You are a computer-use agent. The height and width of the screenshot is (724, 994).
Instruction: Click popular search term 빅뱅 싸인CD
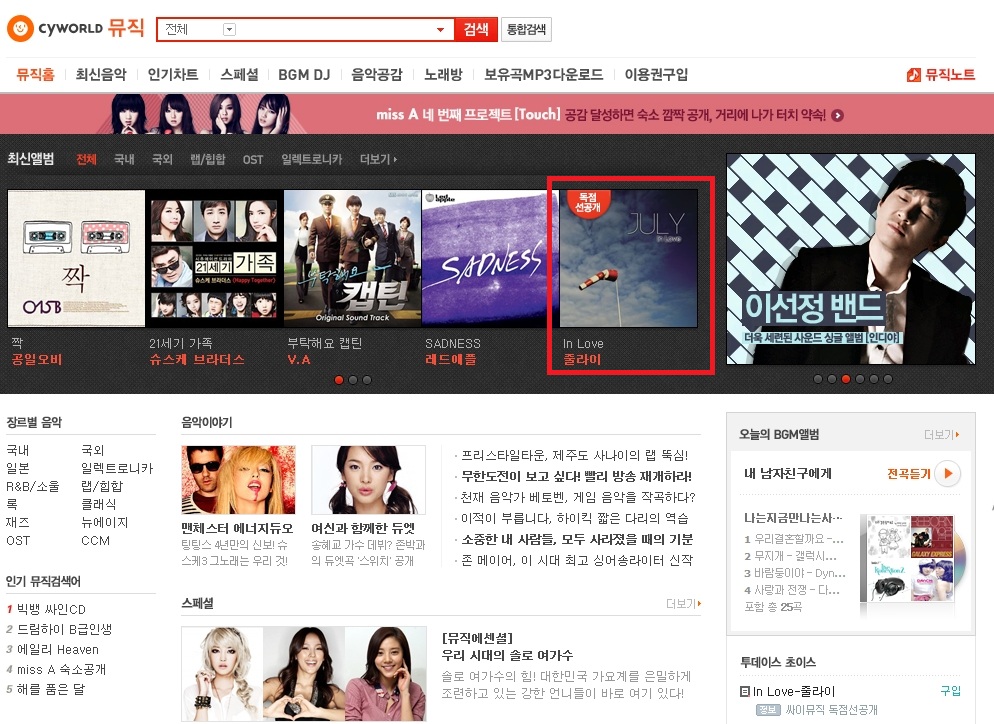51,609
